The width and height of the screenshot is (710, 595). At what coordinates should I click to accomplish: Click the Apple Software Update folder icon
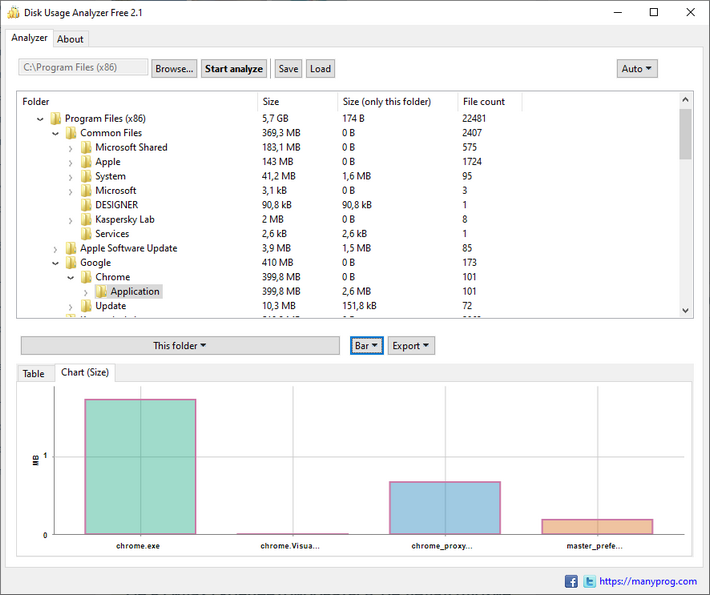(71, 249)
